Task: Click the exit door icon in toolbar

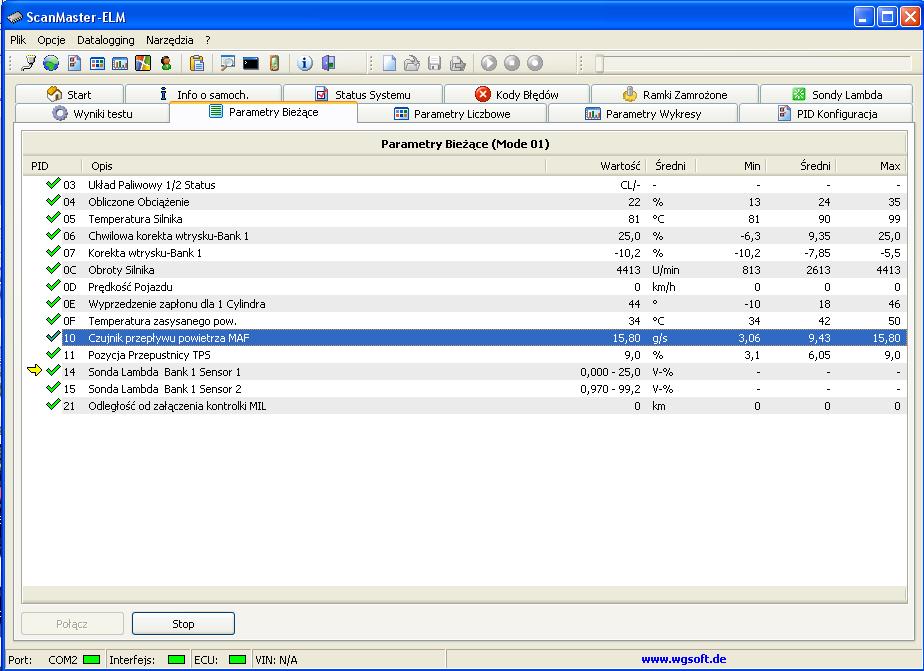Action: coord(328,63)
